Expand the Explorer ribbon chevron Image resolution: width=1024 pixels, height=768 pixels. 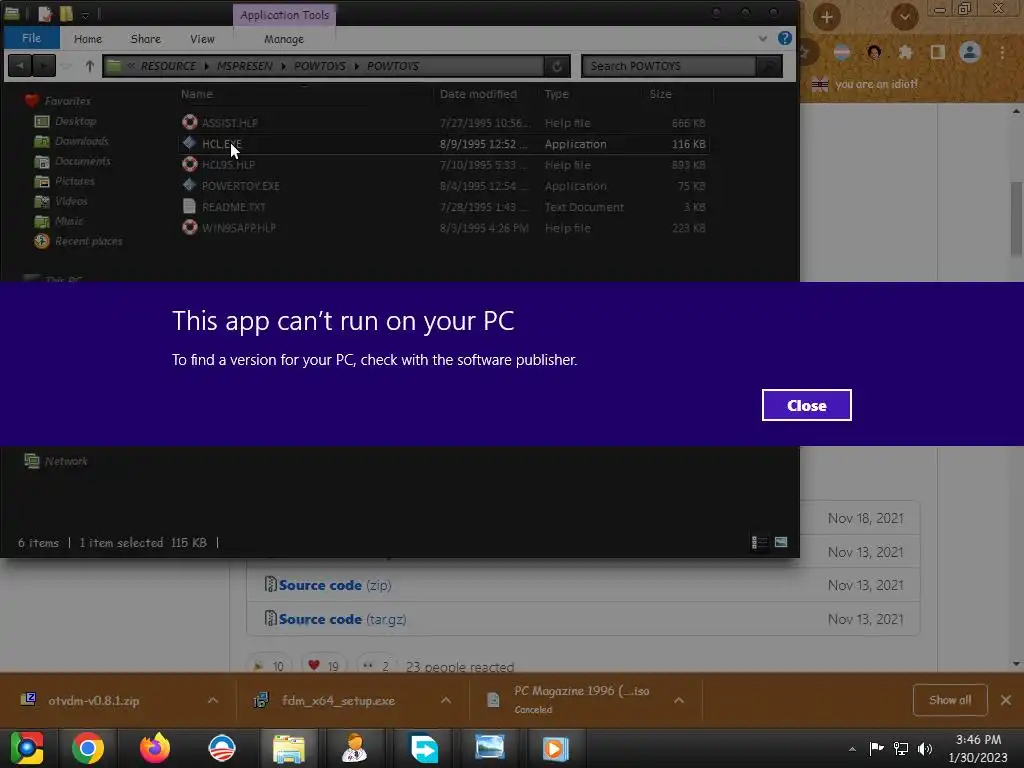pyautogui.click(x=763, y=39)
